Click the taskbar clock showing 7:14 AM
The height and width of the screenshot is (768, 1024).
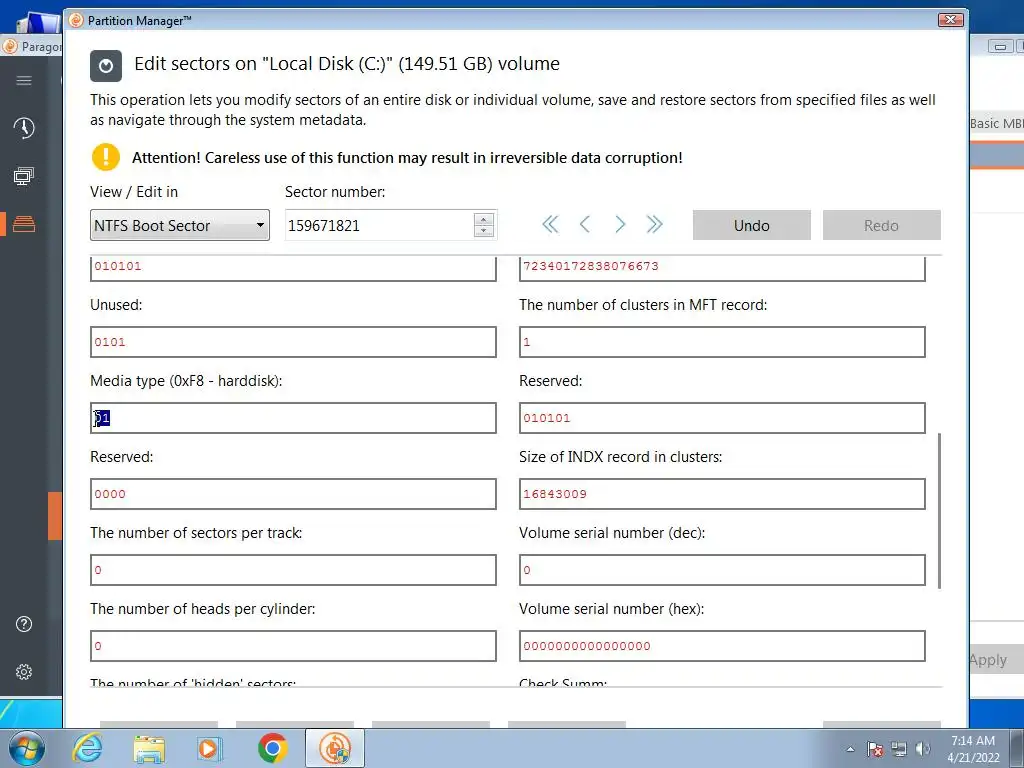click(x=973, y=749)
